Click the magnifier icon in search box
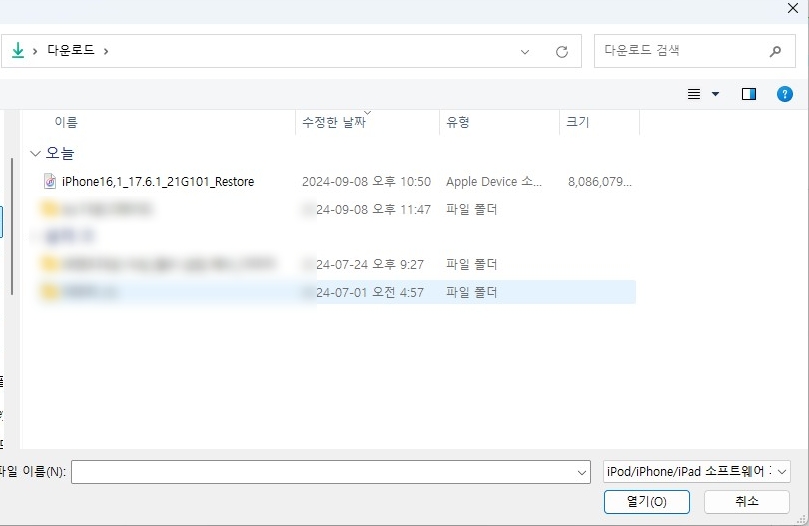 click(x=775, y=51)
